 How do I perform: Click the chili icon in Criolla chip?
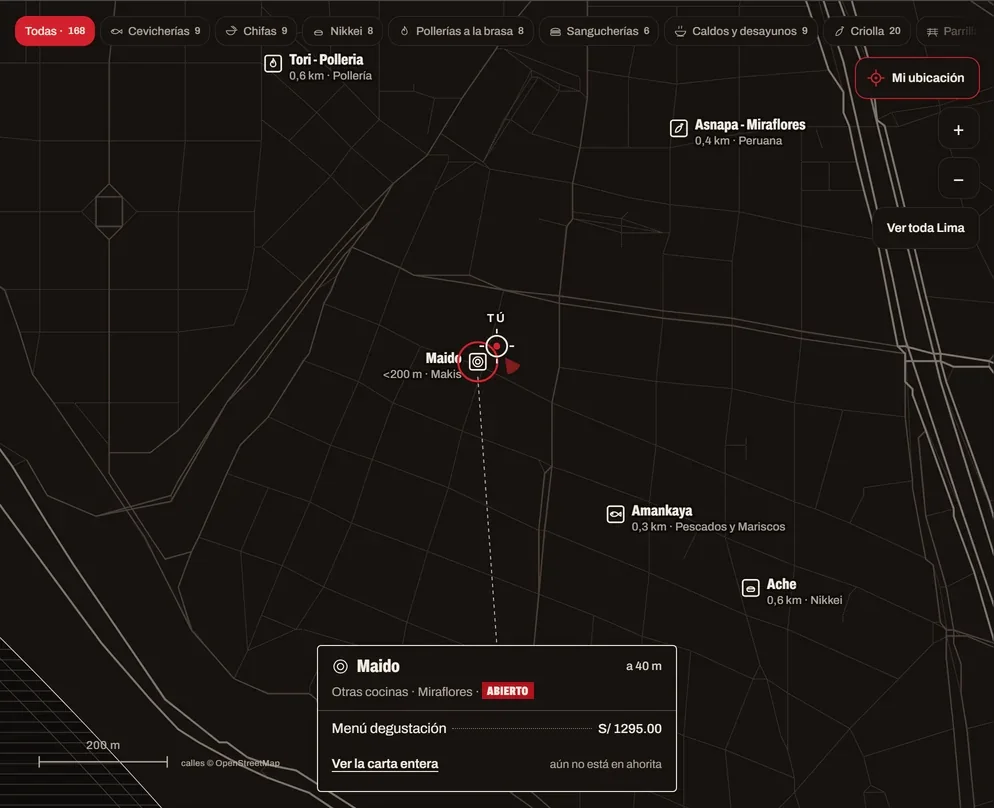(x=839, y=31)
